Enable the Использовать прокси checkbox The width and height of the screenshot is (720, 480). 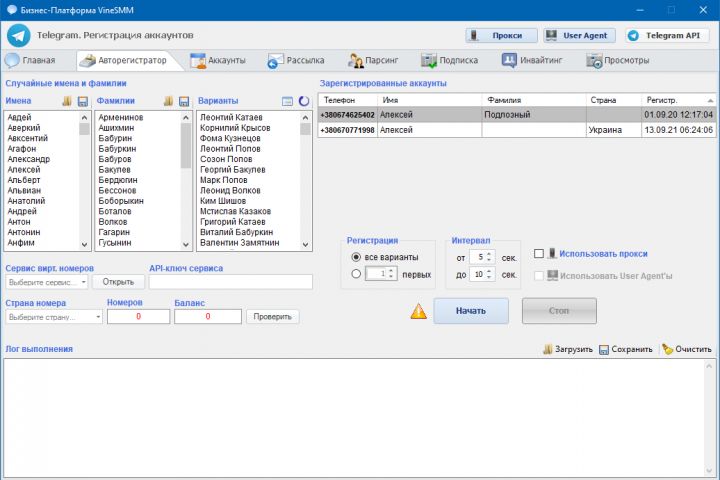click(x=539, y=254)
